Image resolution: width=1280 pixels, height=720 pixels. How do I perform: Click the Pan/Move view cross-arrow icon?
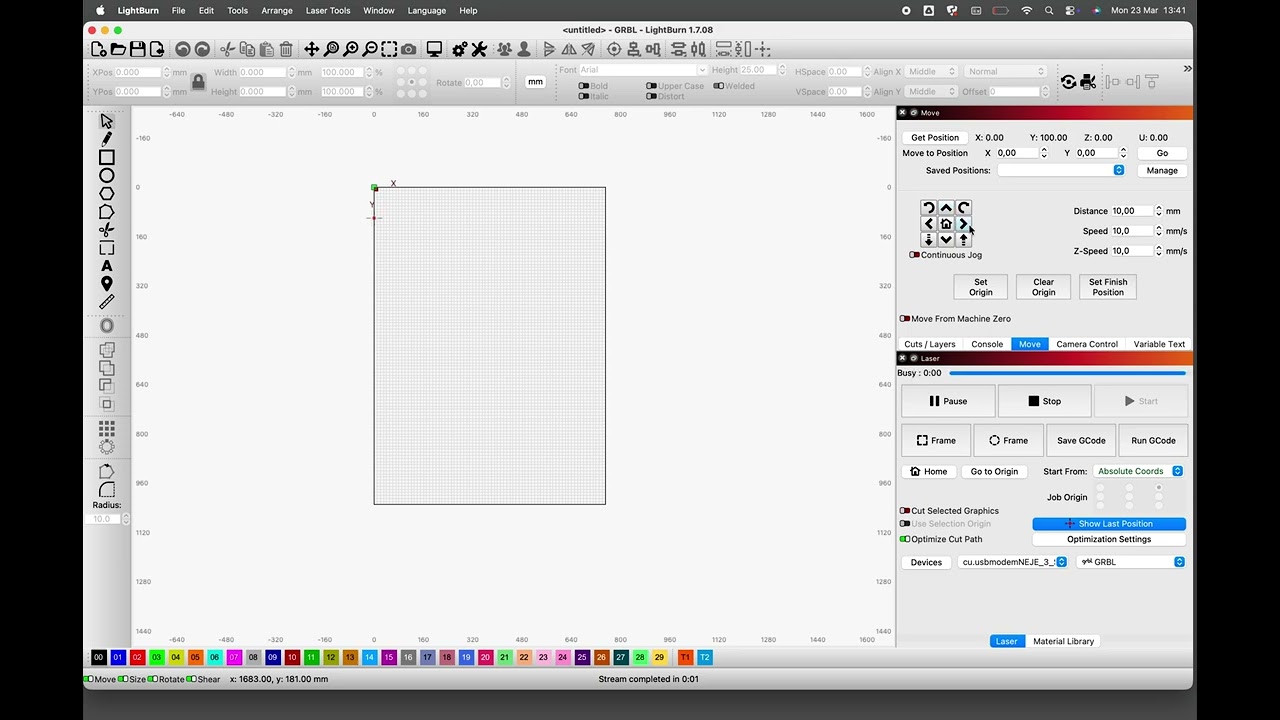click(312, 49)
